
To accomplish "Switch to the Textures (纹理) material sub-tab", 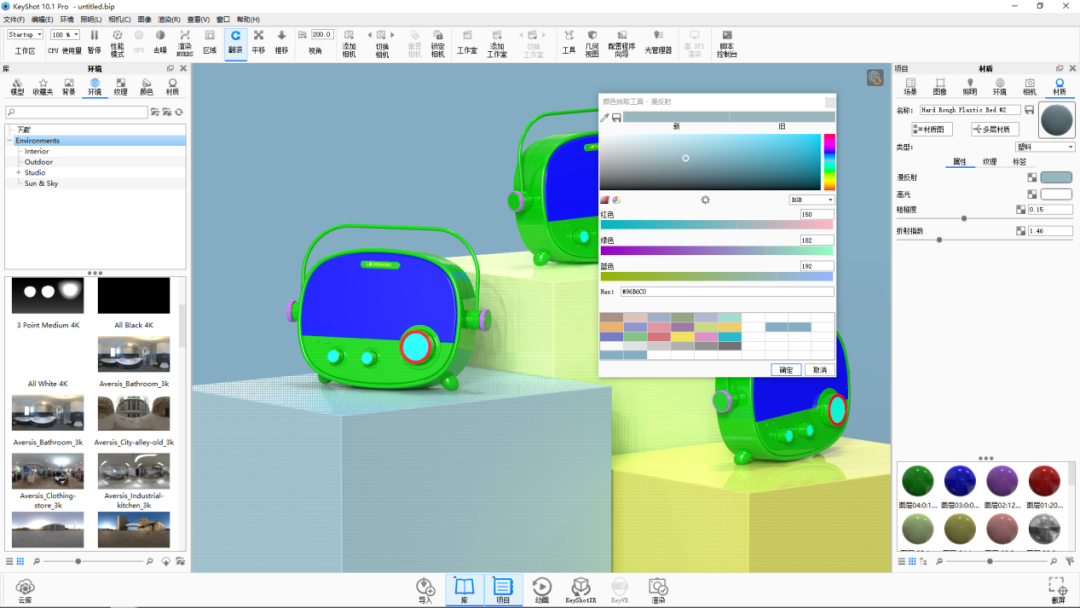I will click(x=989, y=162).
